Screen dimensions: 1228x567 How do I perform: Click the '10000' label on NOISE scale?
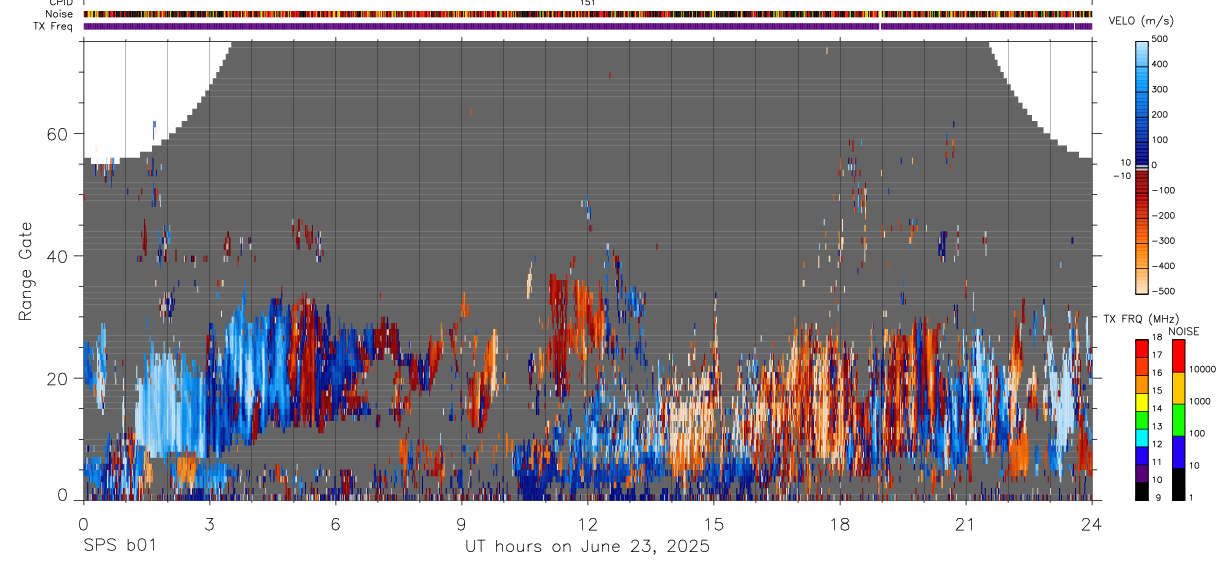(x=1202, y=369)
